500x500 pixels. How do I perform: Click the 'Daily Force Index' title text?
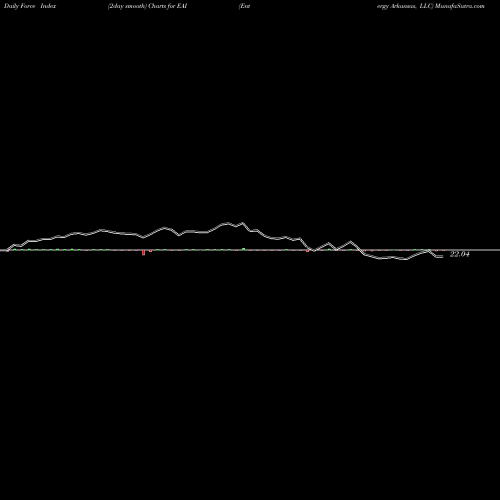pos(30,6)
